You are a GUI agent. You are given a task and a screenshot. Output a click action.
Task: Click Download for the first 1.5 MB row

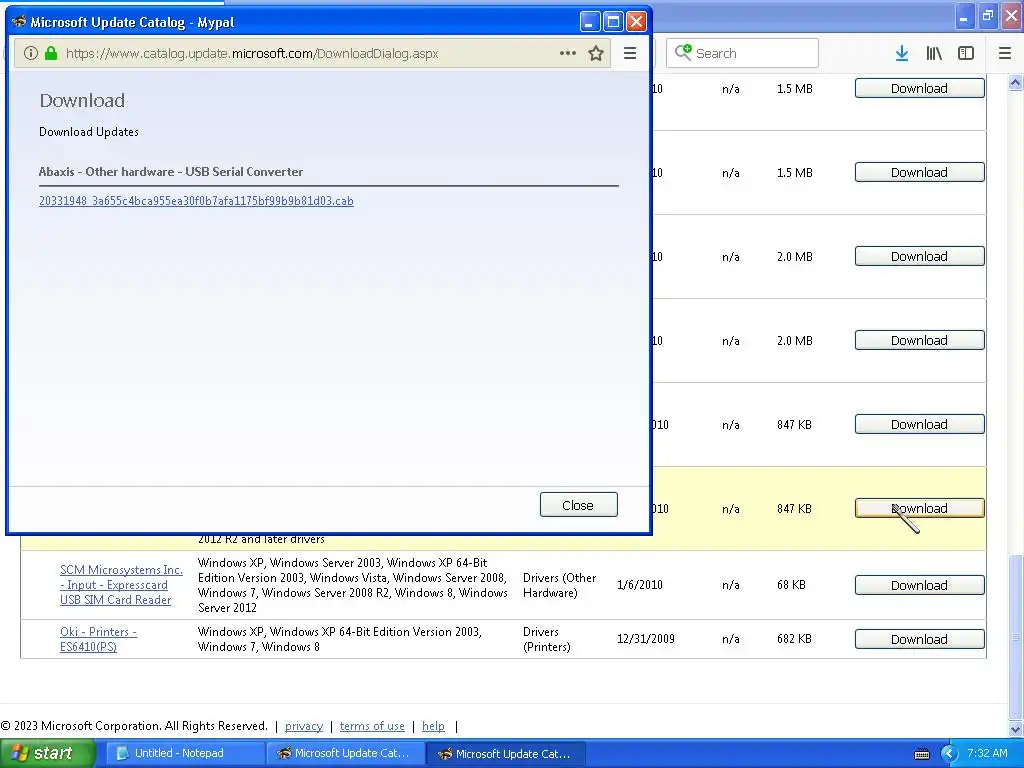(x=920, y=88)
